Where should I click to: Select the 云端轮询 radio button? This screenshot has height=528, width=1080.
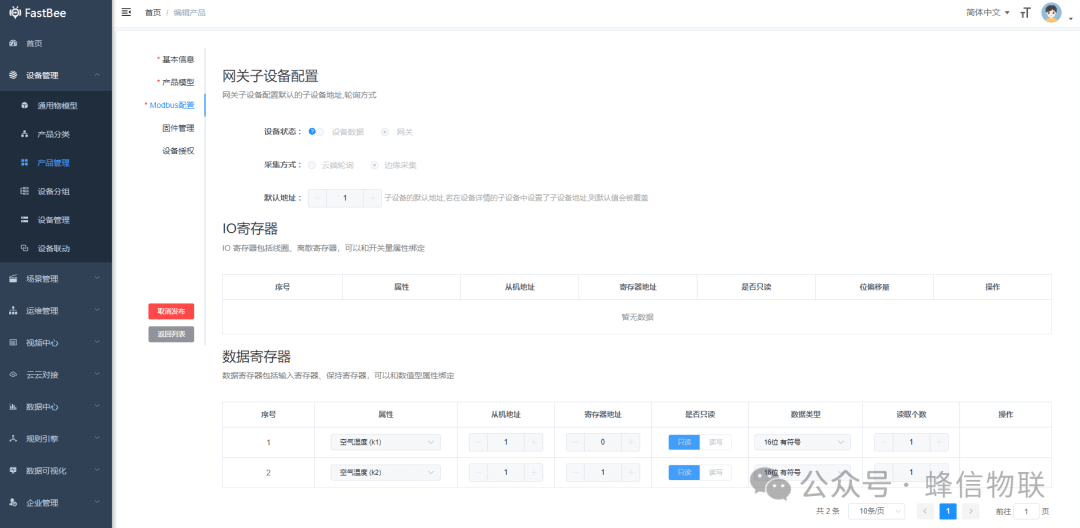312,165
